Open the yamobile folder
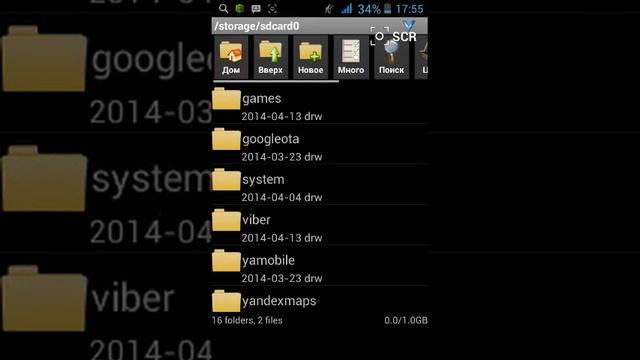The height and width of the screenshot is (360, 640). point(320,265)
